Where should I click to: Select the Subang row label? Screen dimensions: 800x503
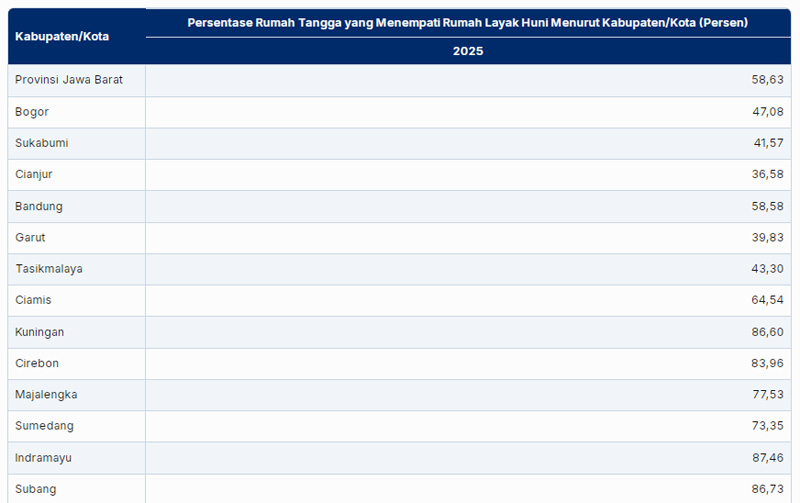(35, 489)
